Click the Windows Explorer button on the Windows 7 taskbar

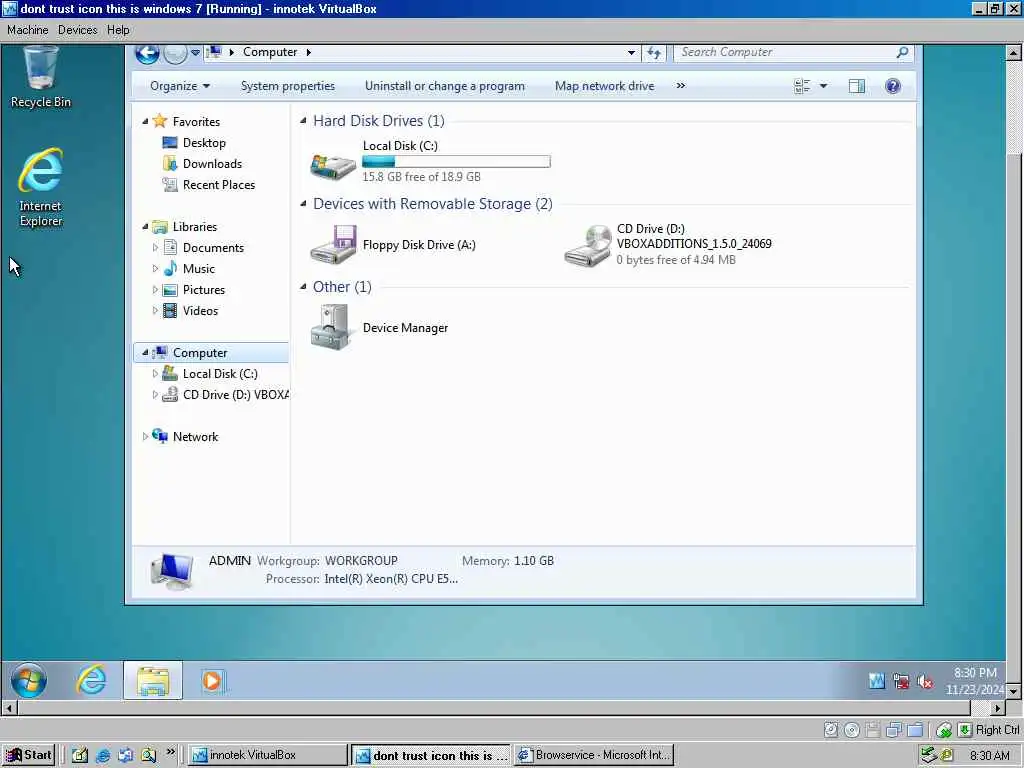coord(153,680)
